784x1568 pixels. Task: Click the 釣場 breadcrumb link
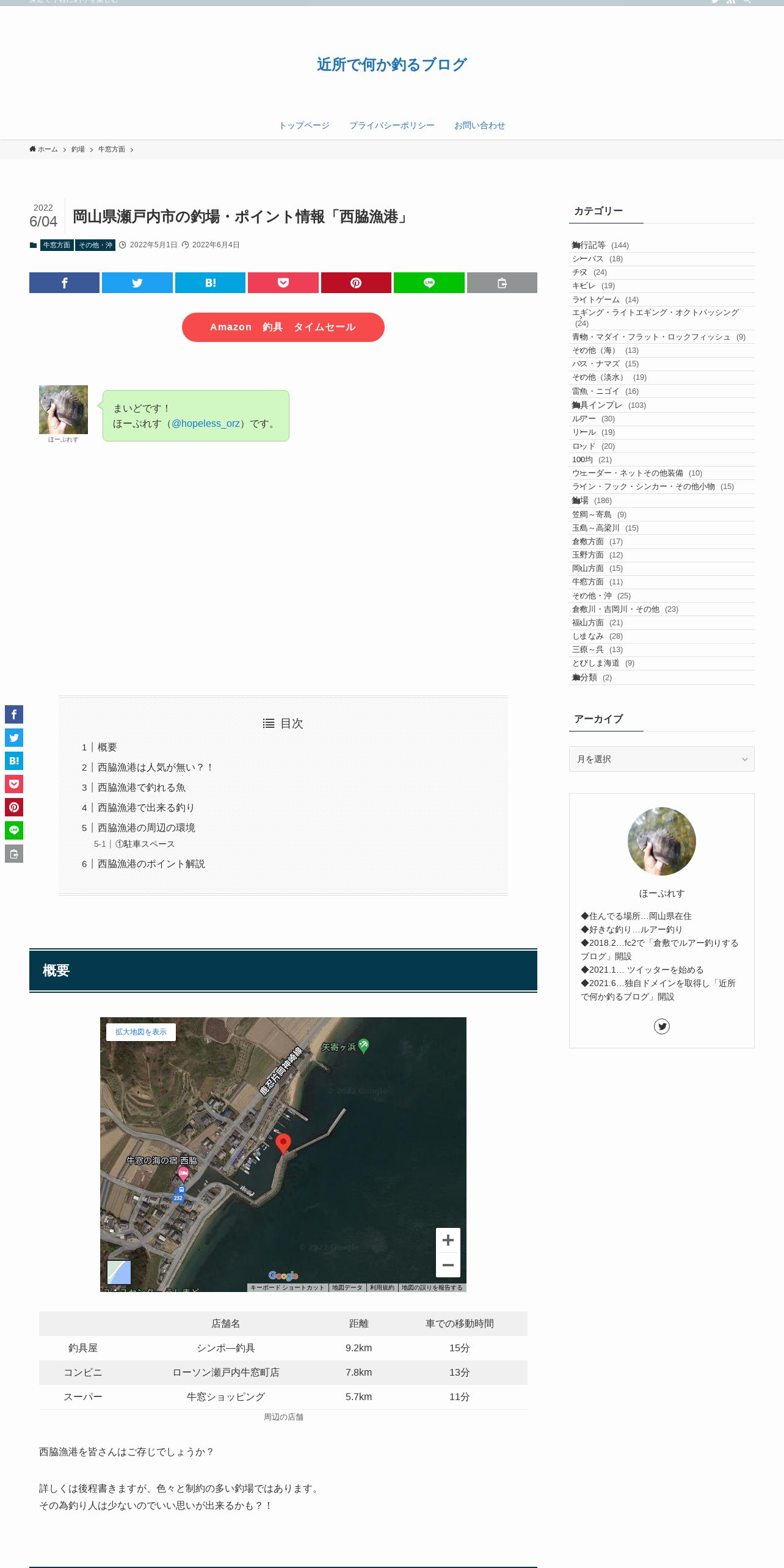78,149
